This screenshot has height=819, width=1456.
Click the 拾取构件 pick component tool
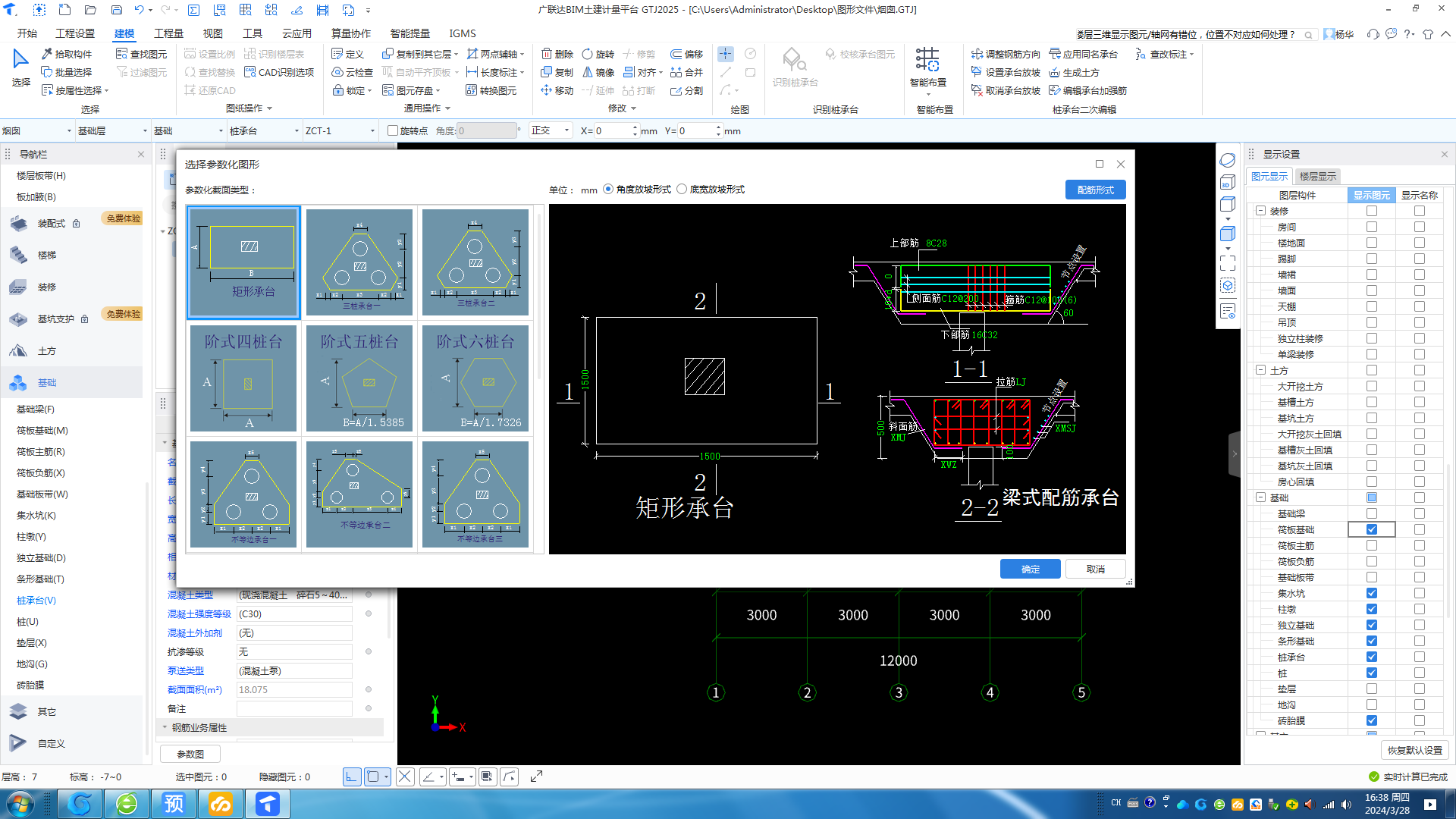coord(67,54)
